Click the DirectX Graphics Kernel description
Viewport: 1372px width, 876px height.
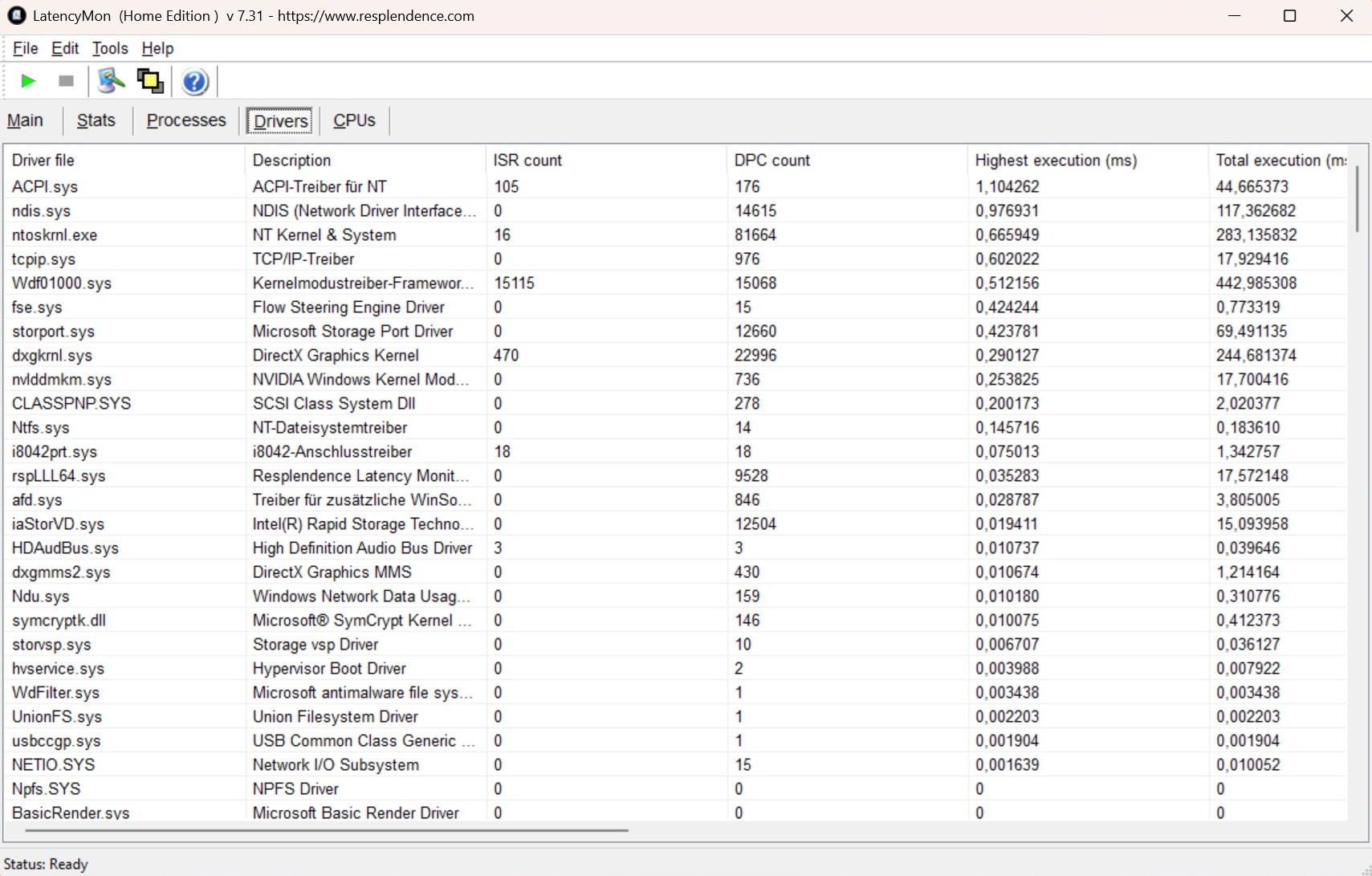pos(336,355)
